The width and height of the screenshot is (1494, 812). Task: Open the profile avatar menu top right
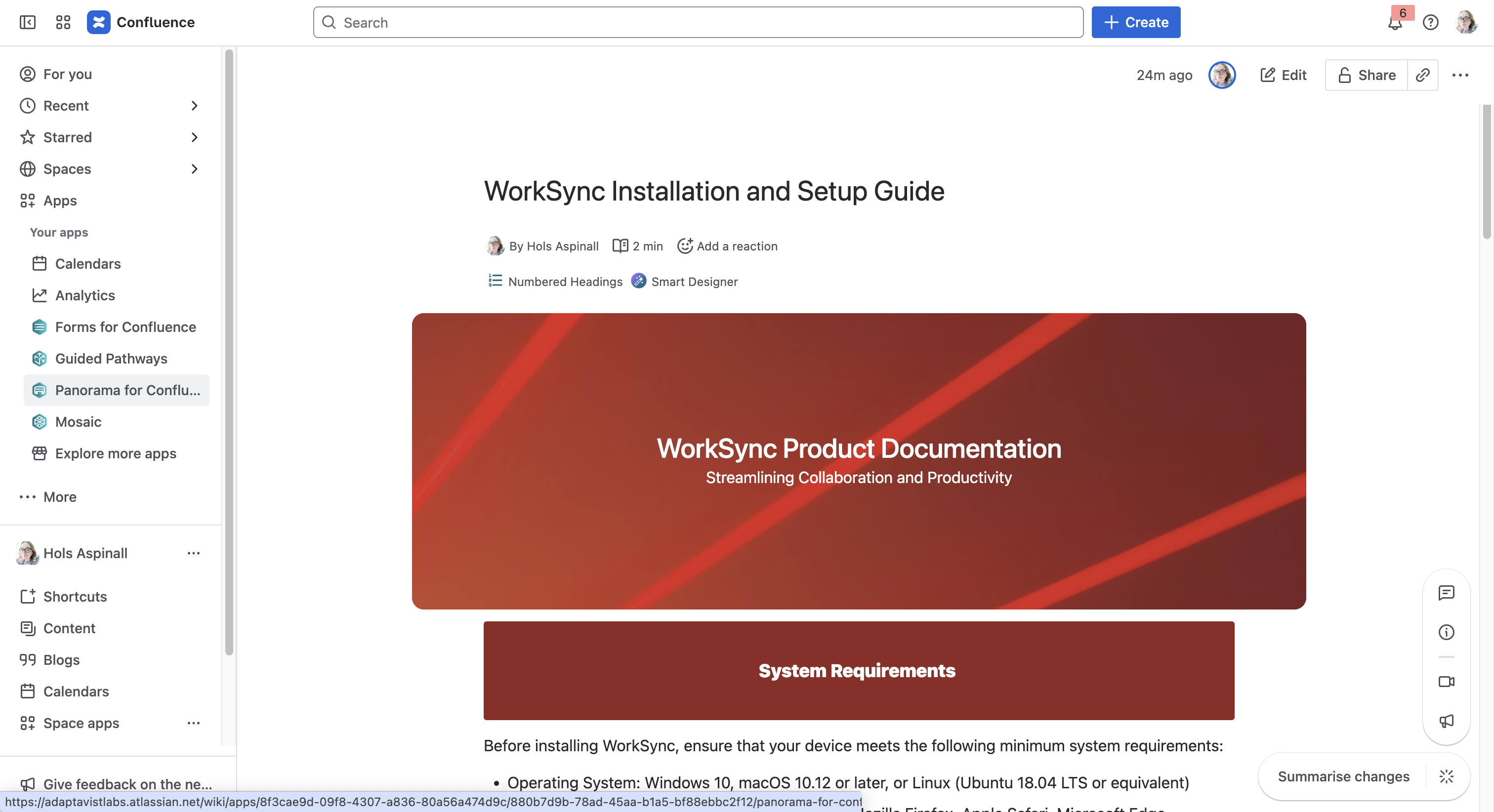[1466, 23]
